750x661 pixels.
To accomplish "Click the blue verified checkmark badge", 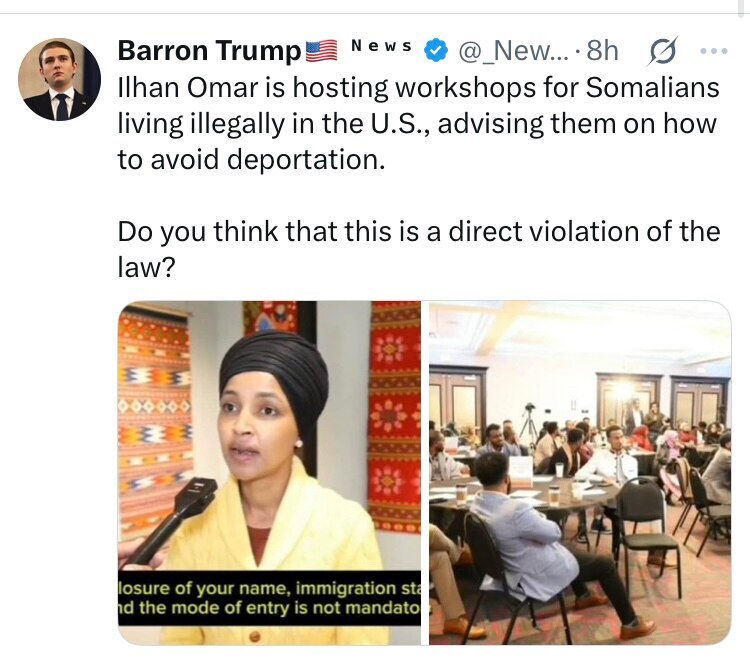I will click(x=436, y=51).
